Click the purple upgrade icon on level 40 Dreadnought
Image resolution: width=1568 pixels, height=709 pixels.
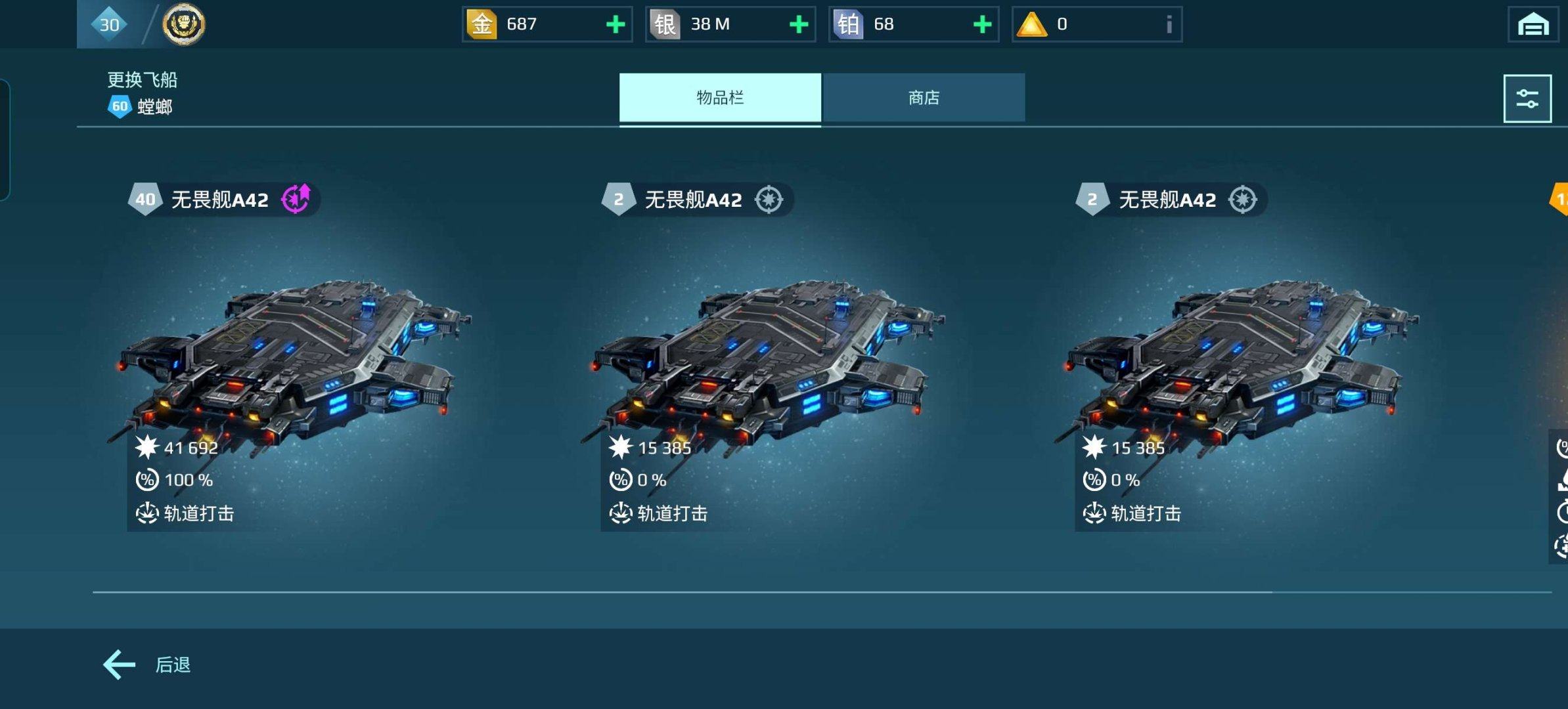point(296,199)
